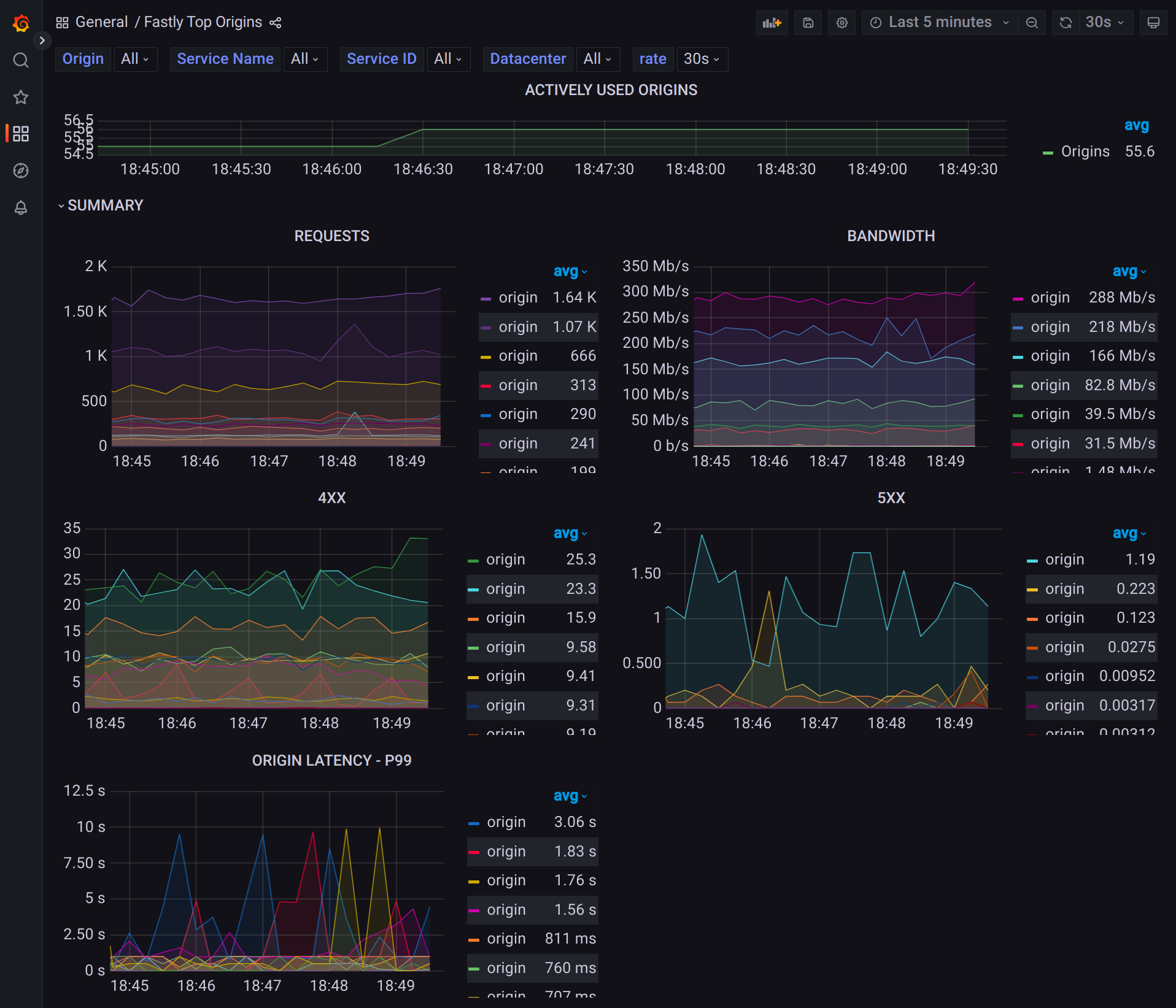Open the Datacenter All dropdown
Viewport: 1176px width, 1008px height.
click(598, 59)
